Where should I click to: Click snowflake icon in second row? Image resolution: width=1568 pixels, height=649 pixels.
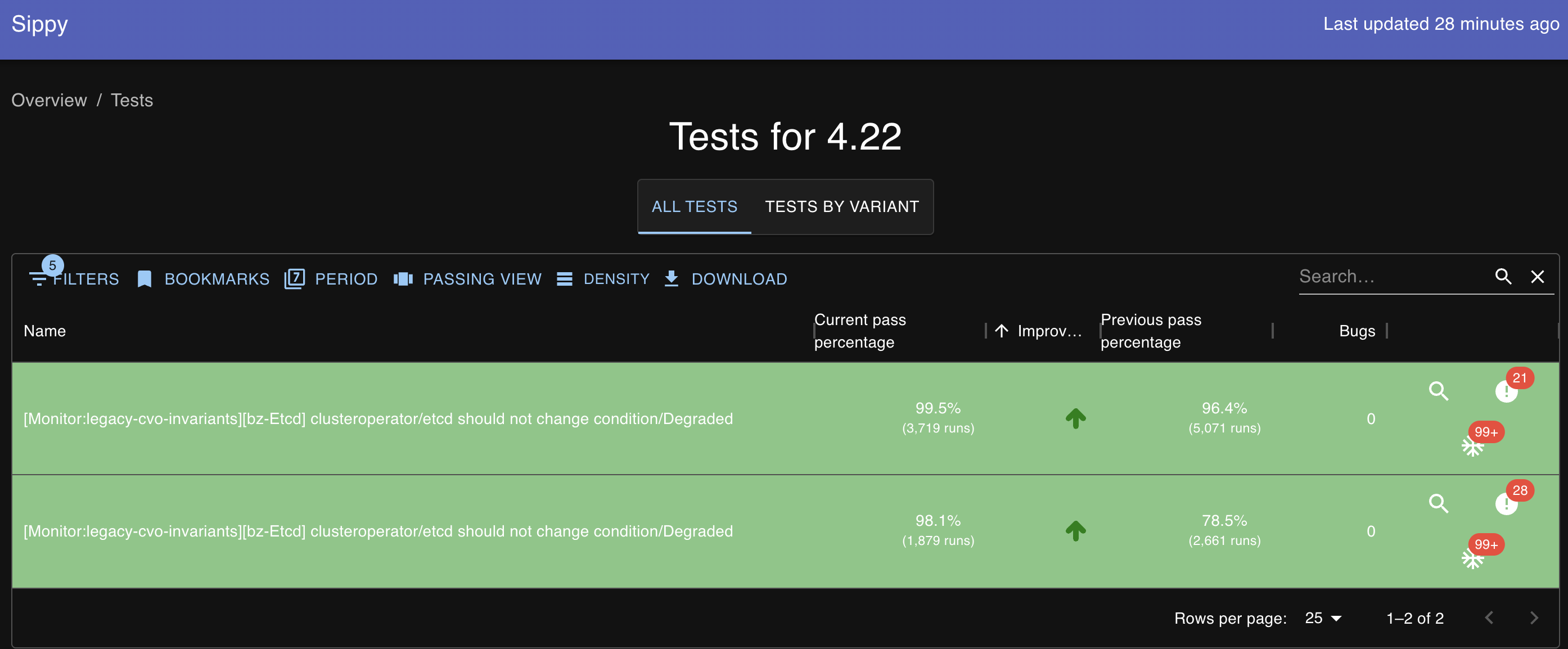click(1472, 559)
